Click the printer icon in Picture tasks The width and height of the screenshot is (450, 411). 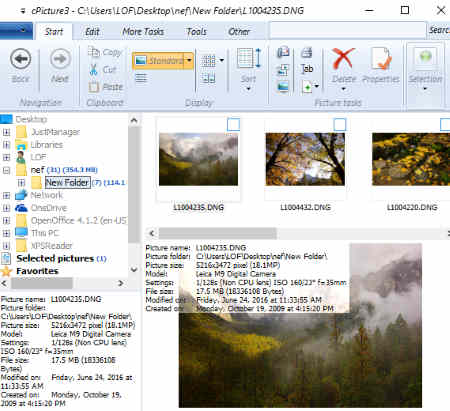307,52
